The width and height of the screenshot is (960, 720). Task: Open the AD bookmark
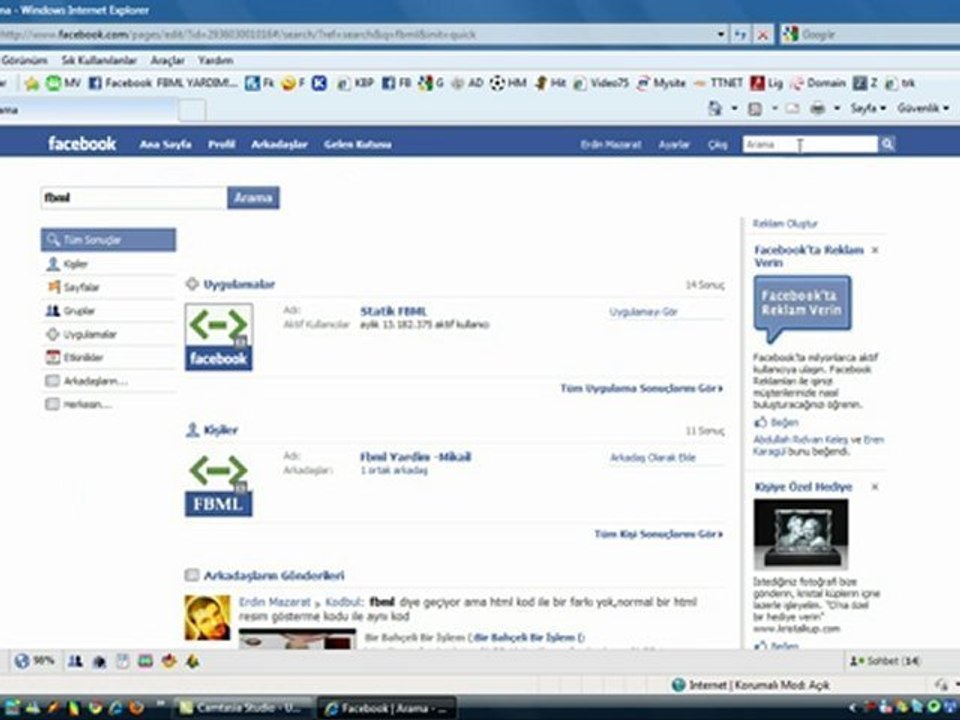click(467, 83)
